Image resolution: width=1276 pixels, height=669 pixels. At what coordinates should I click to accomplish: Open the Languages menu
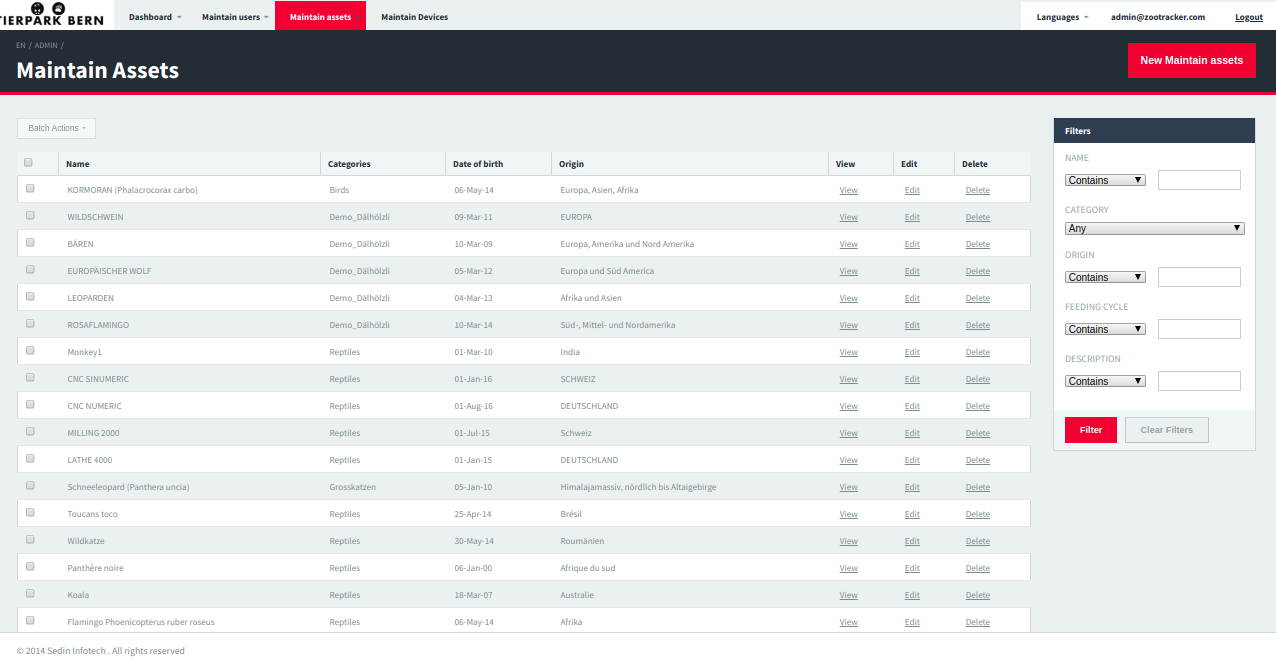tap(1062, 17)
